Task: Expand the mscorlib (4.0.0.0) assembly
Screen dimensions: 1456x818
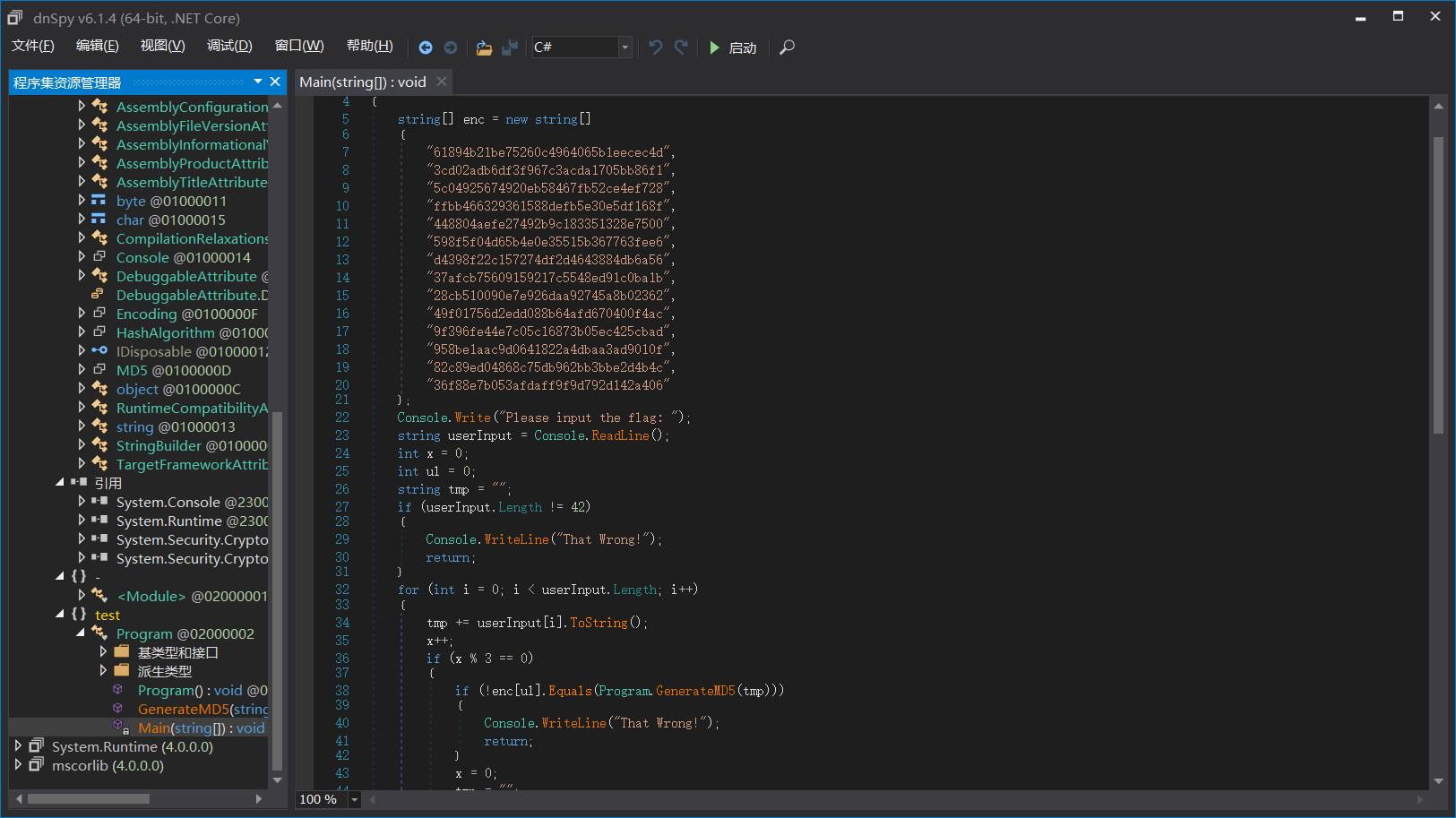Action: tap(17, 764)
